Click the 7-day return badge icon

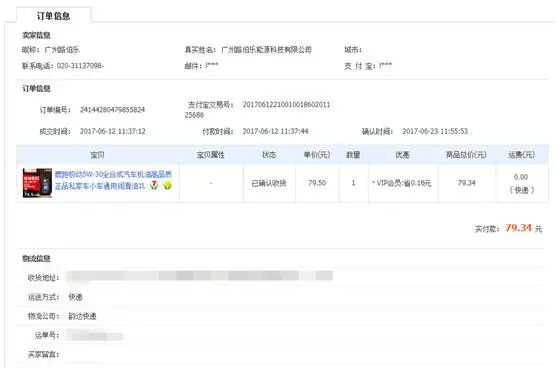coord(154,185)
